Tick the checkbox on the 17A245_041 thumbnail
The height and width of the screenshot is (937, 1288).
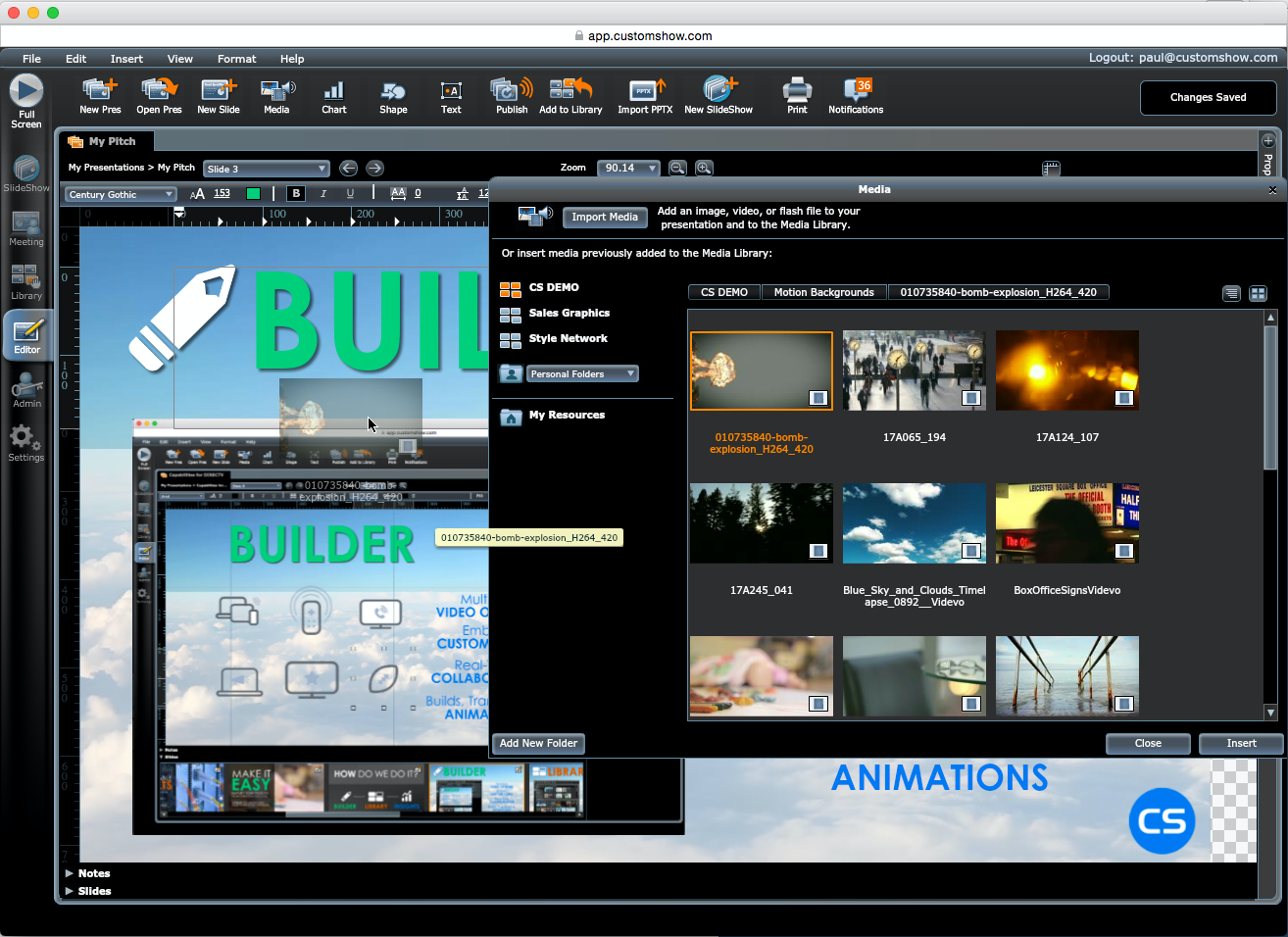pos(817,551)
